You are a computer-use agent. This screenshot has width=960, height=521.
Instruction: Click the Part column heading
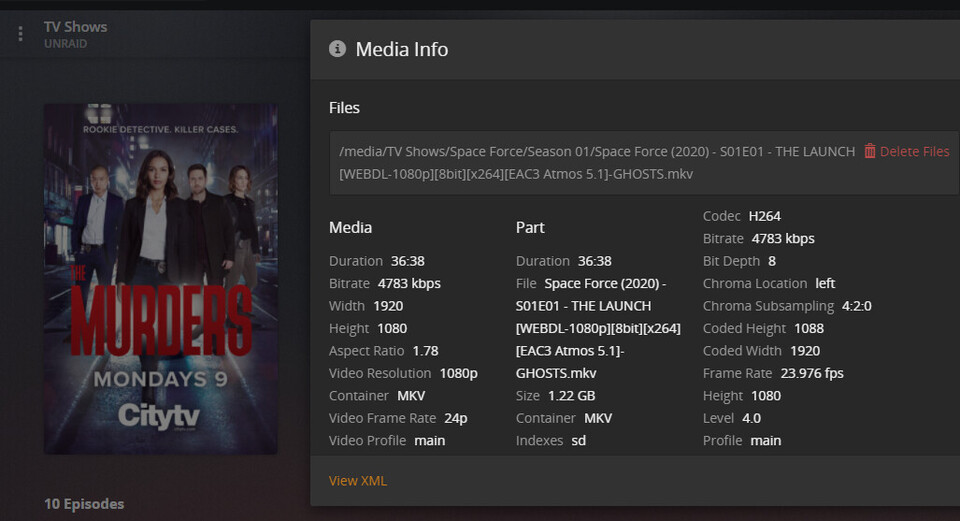pyautogui.click(x=530, y=228)
